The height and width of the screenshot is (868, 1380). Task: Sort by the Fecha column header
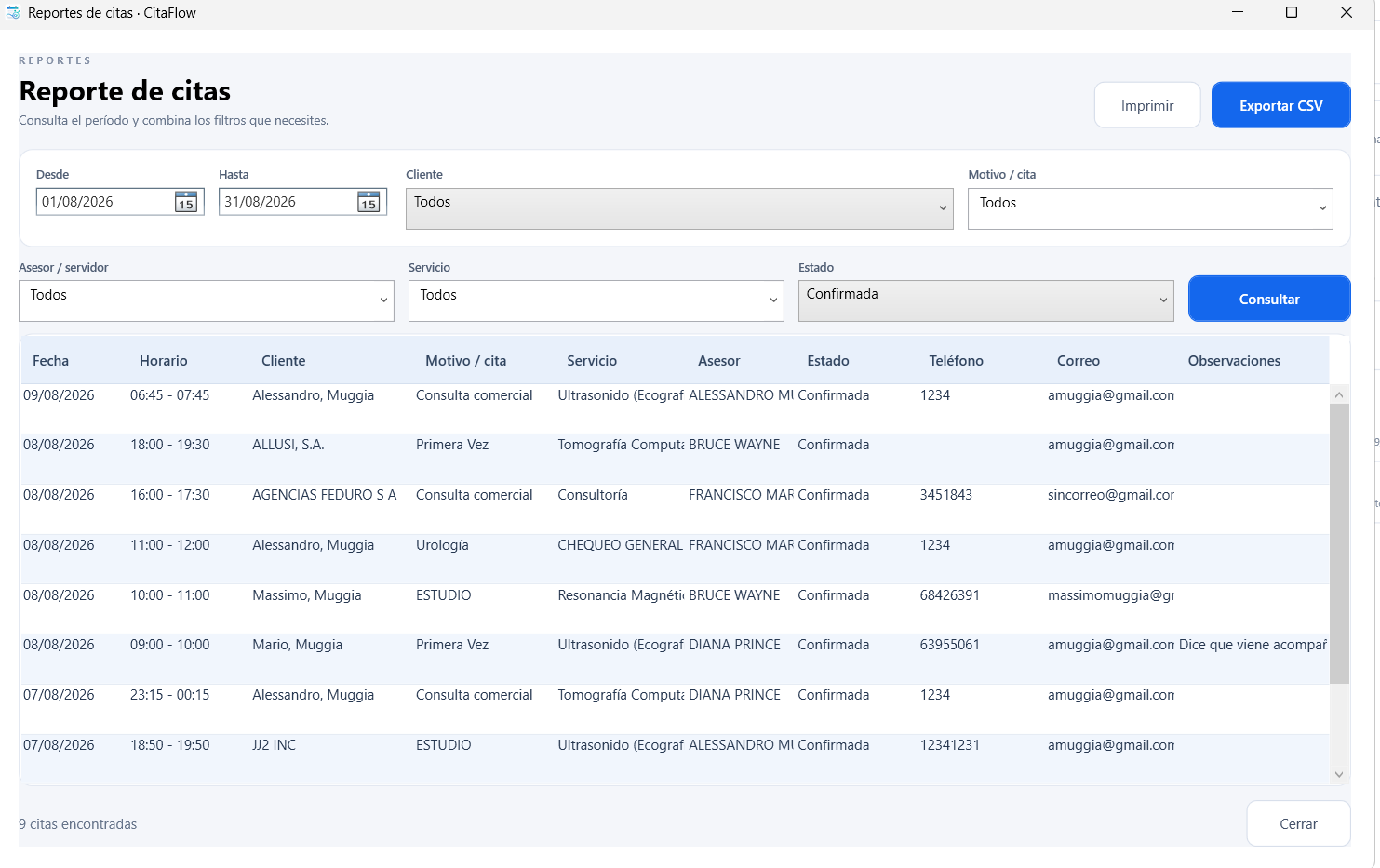pyautogui.click(x=51, y=361)
